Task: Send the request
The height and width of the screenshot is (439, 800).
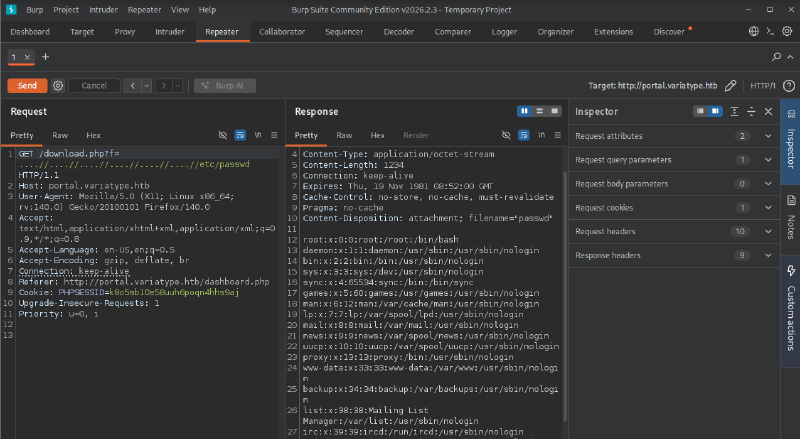Action: pos(28,86)
